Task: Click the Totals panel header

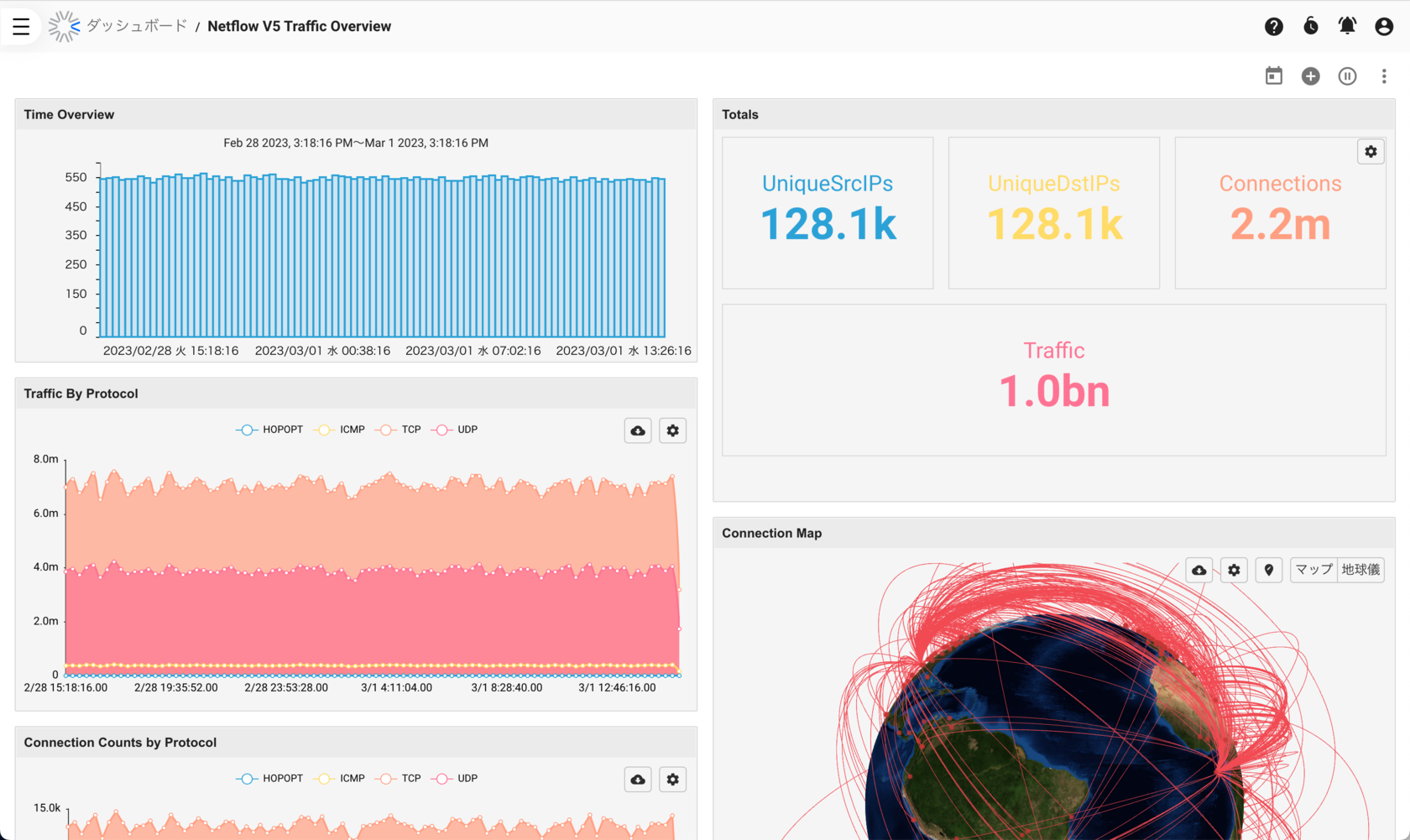Action: pyautogui.click(x=1054, y=114)
